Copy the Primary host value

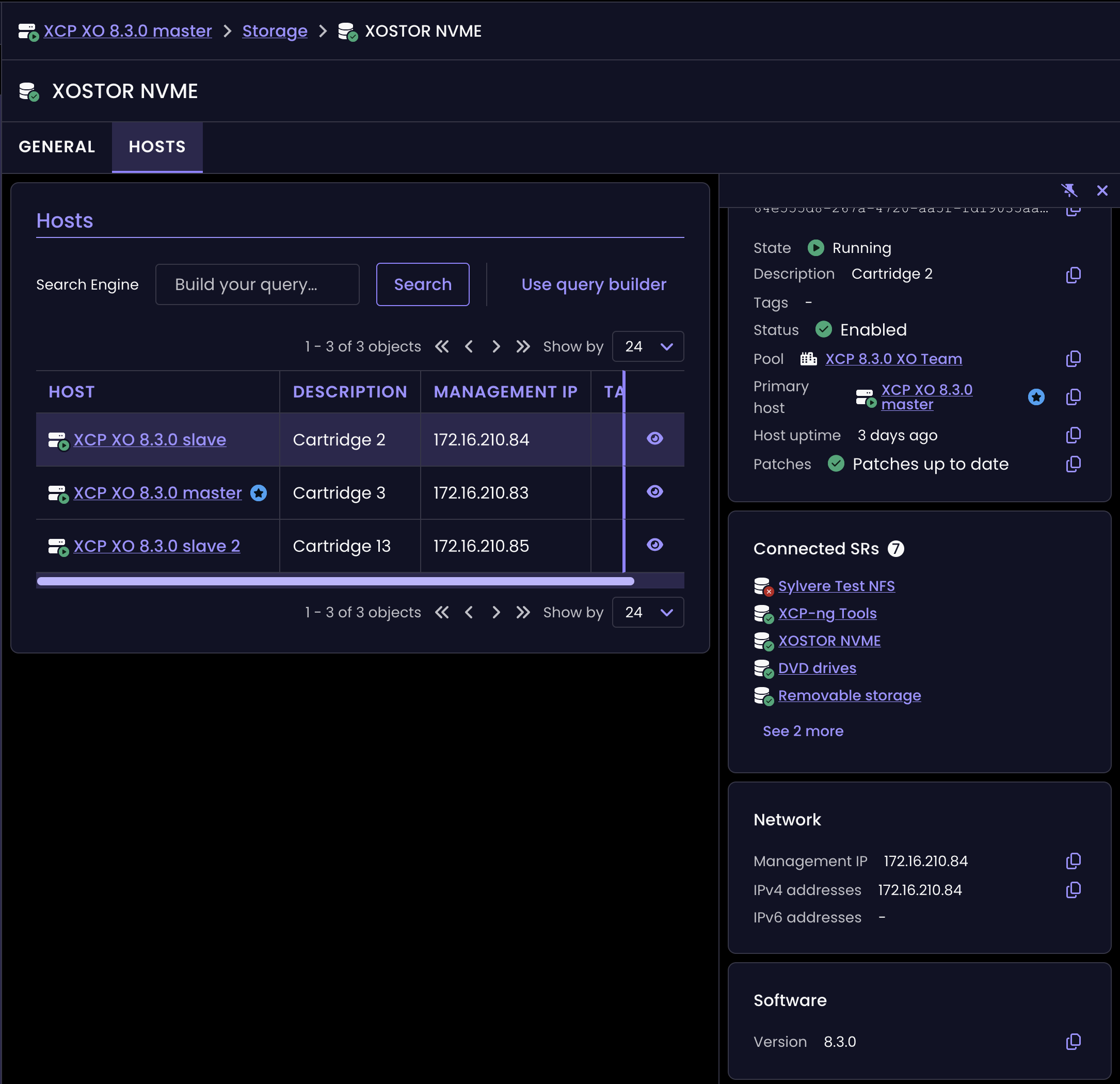point(1073,396)
